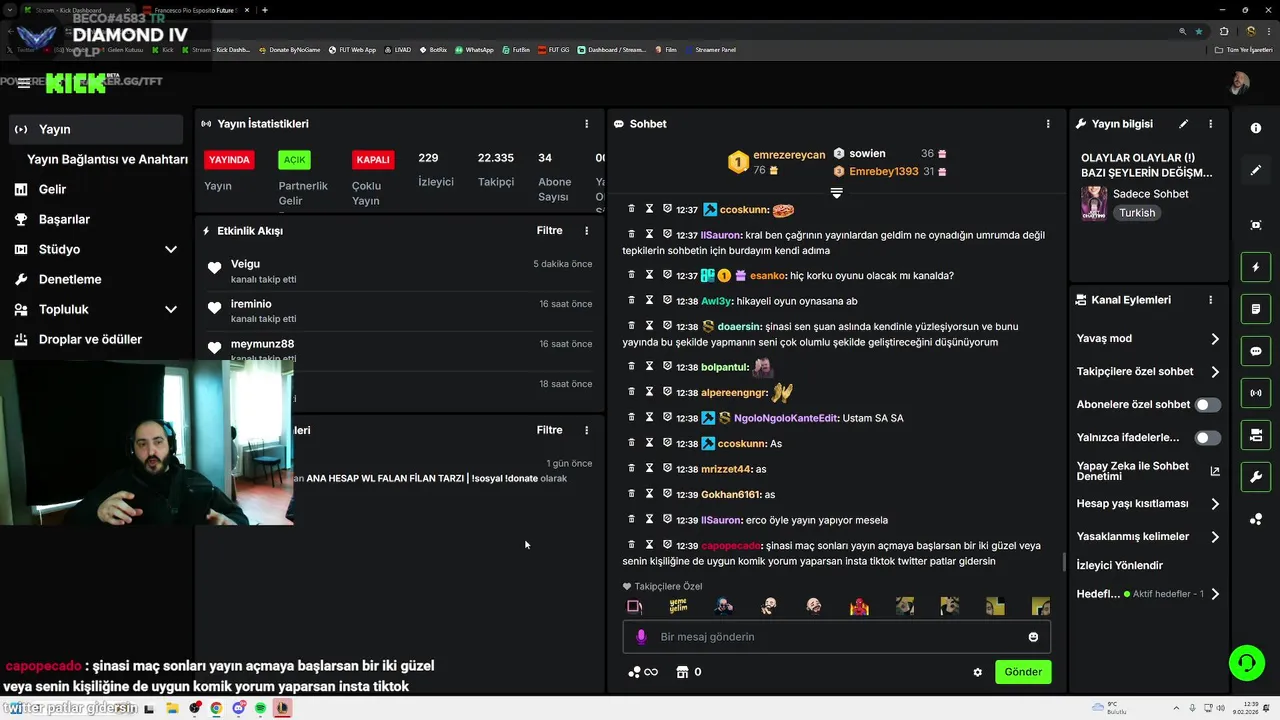Image resolution: width=1280 pixels, height=720 pixels.
Task: Click the wrench icon in right sidebar
Action: (x=1256, y=477)
